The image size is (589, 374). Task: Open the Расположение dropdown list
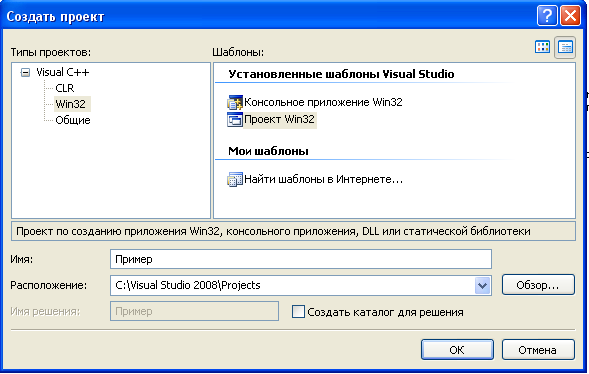(482, 285)
